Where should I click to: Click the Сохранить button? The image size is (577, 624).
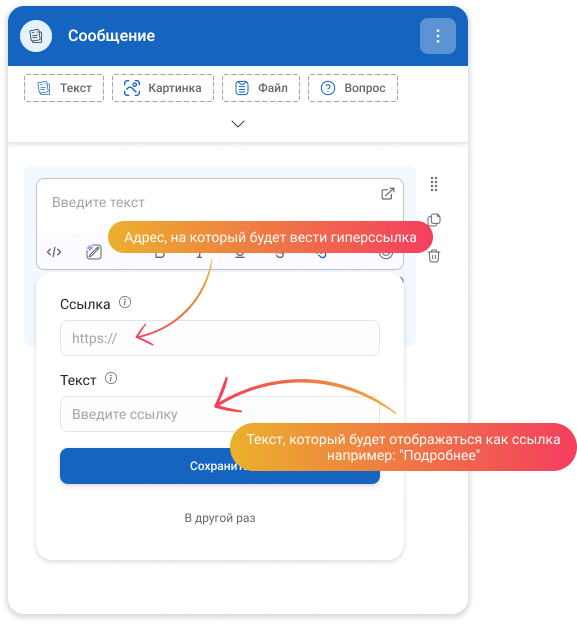[x=220, y=466]
